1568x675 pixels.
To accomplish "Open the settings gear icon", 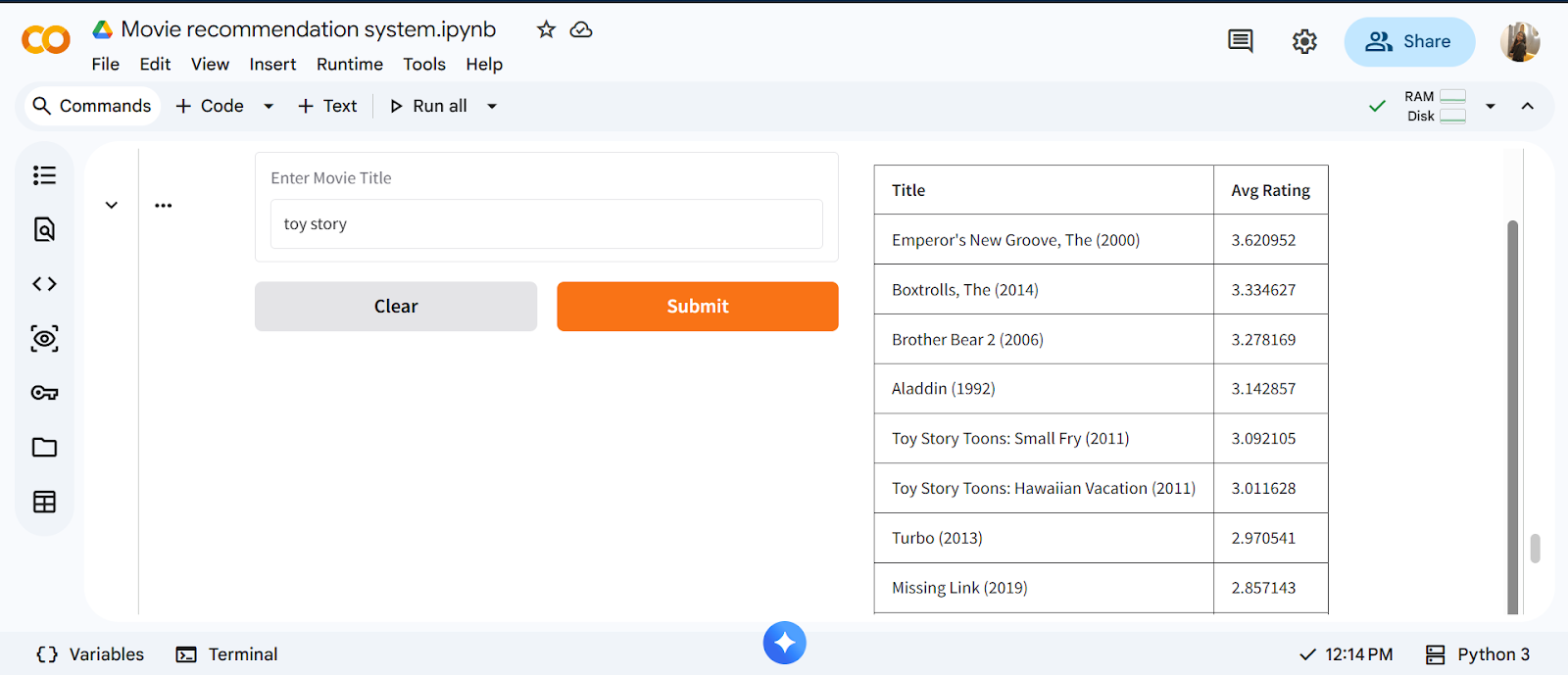I will (x=1304, y=41).
